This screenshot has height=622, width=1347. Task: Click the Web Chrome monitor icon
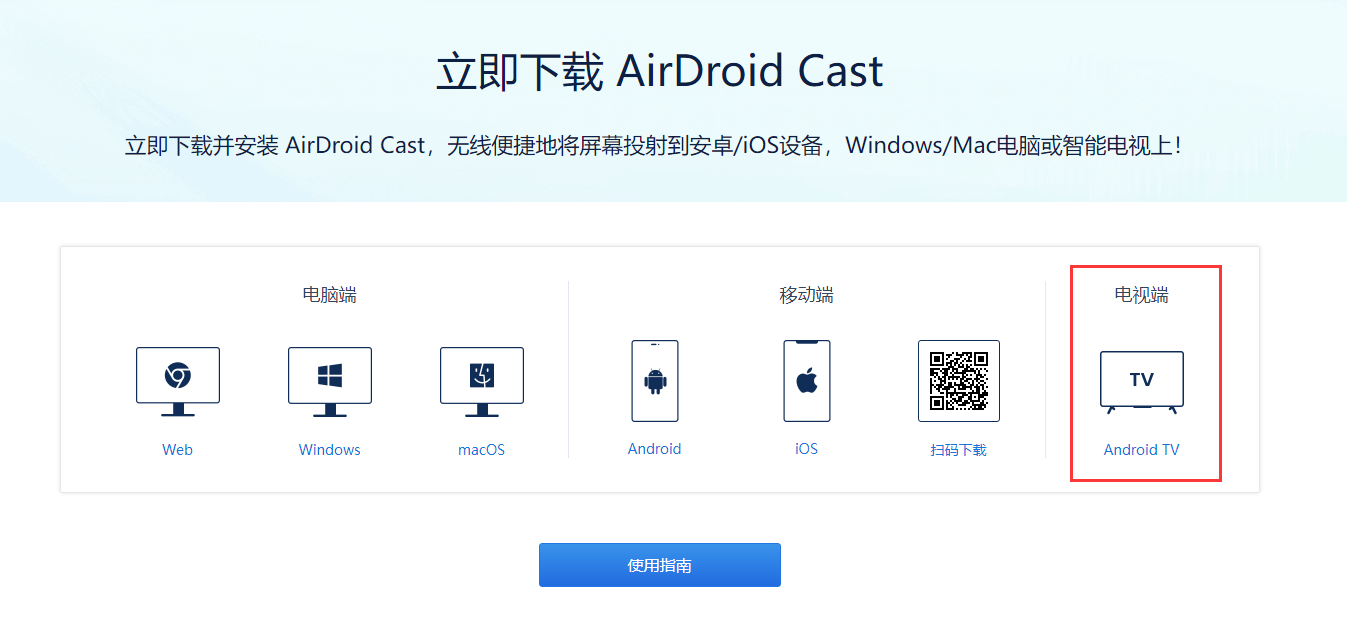(178, 382)
